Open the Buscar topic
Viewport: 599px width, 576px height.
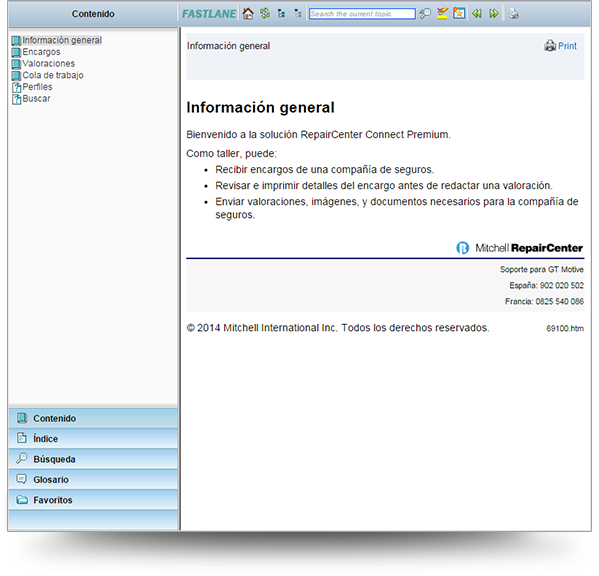coord(36,99)
